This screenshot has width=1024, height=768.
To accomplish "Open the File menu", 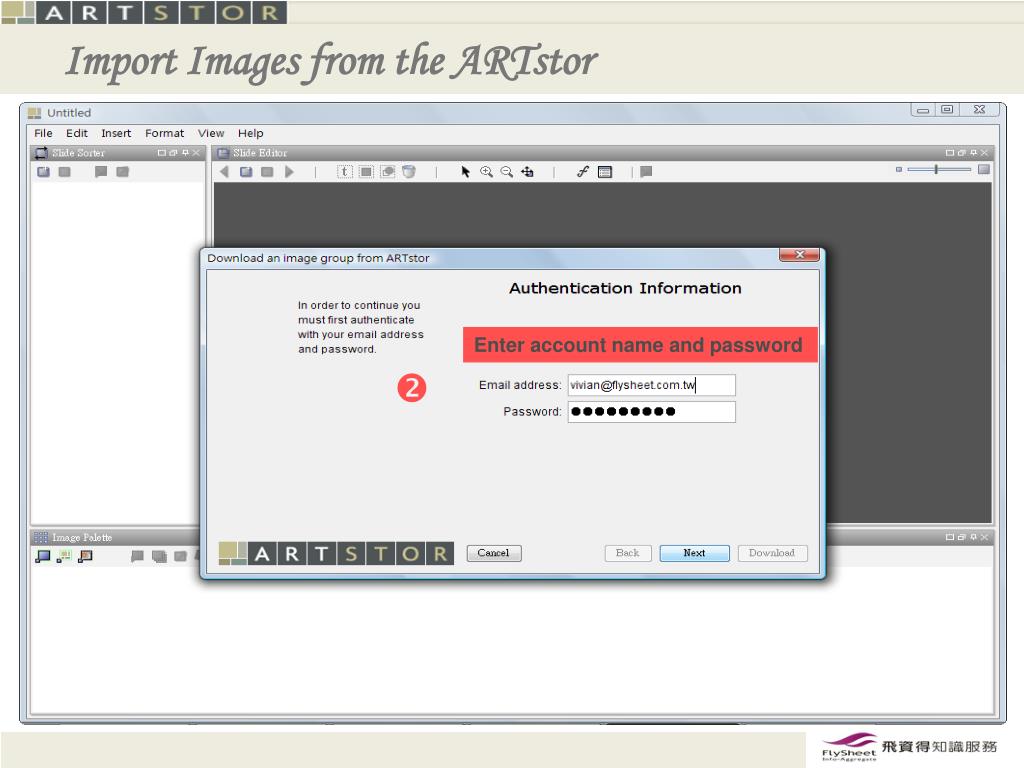I will tap(43, 133).
